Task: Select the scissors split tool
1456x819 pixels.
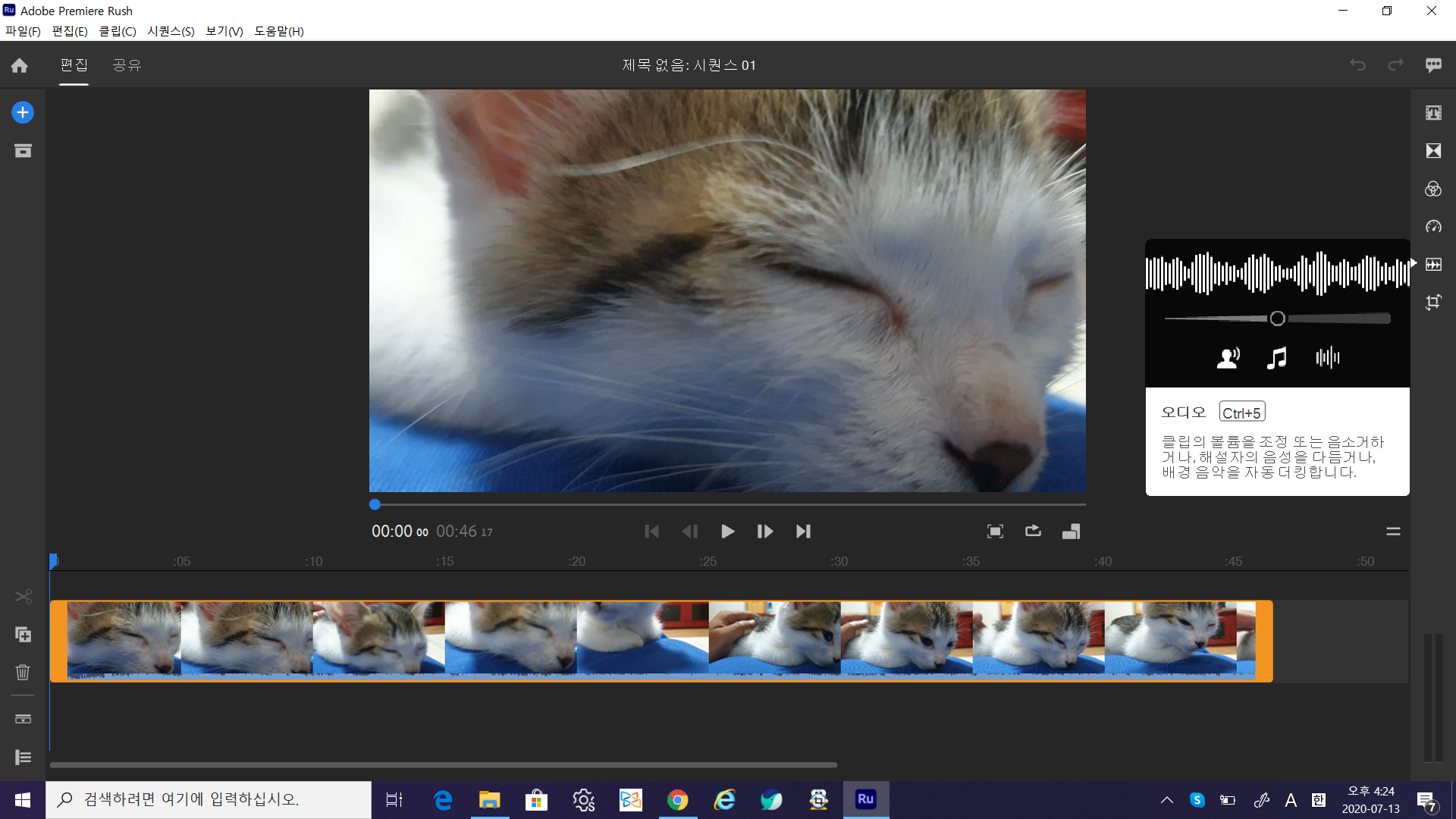Action: pos(23,597)
